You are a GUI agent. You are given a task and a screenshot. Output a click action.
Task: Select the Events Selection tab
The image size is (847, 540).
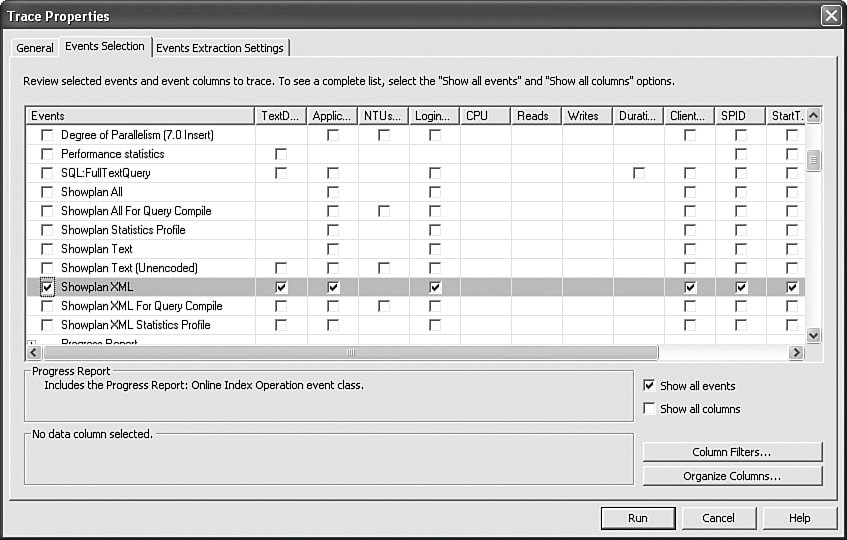tap(105, 46)
